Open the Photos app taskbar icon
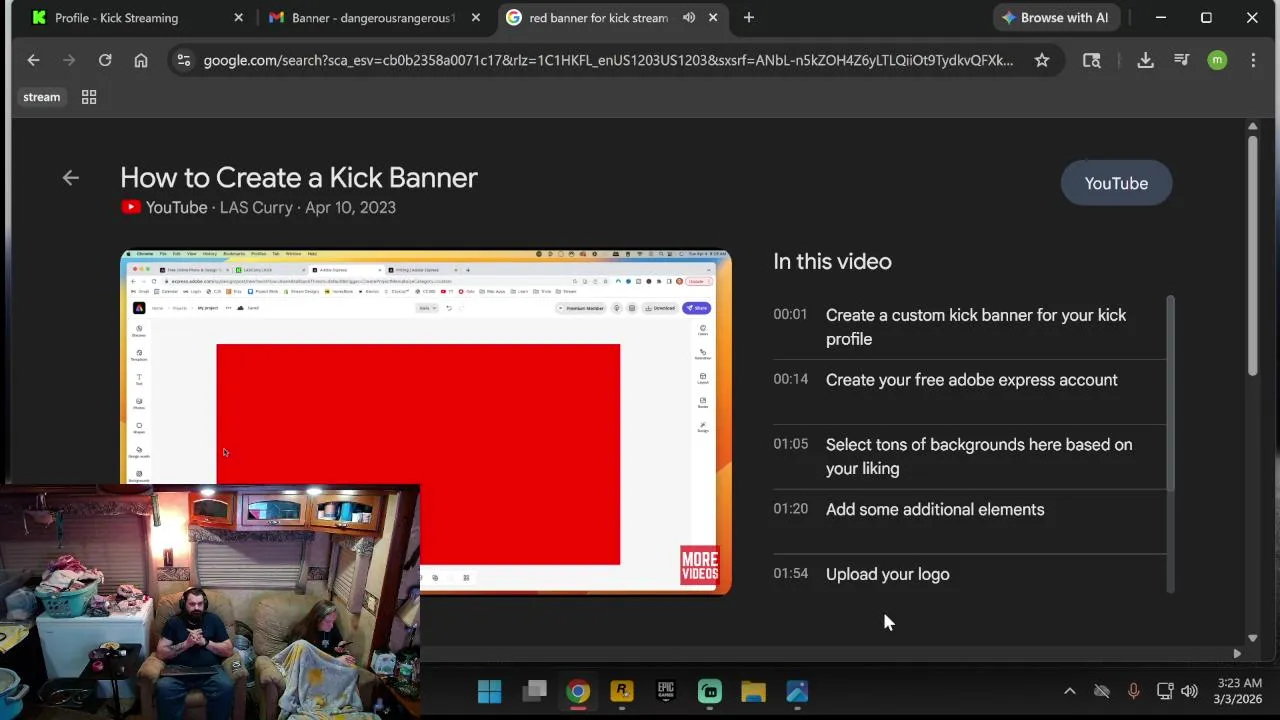Image resolution: width=1280 pixels, height=720 pixels. click(797, 691)
